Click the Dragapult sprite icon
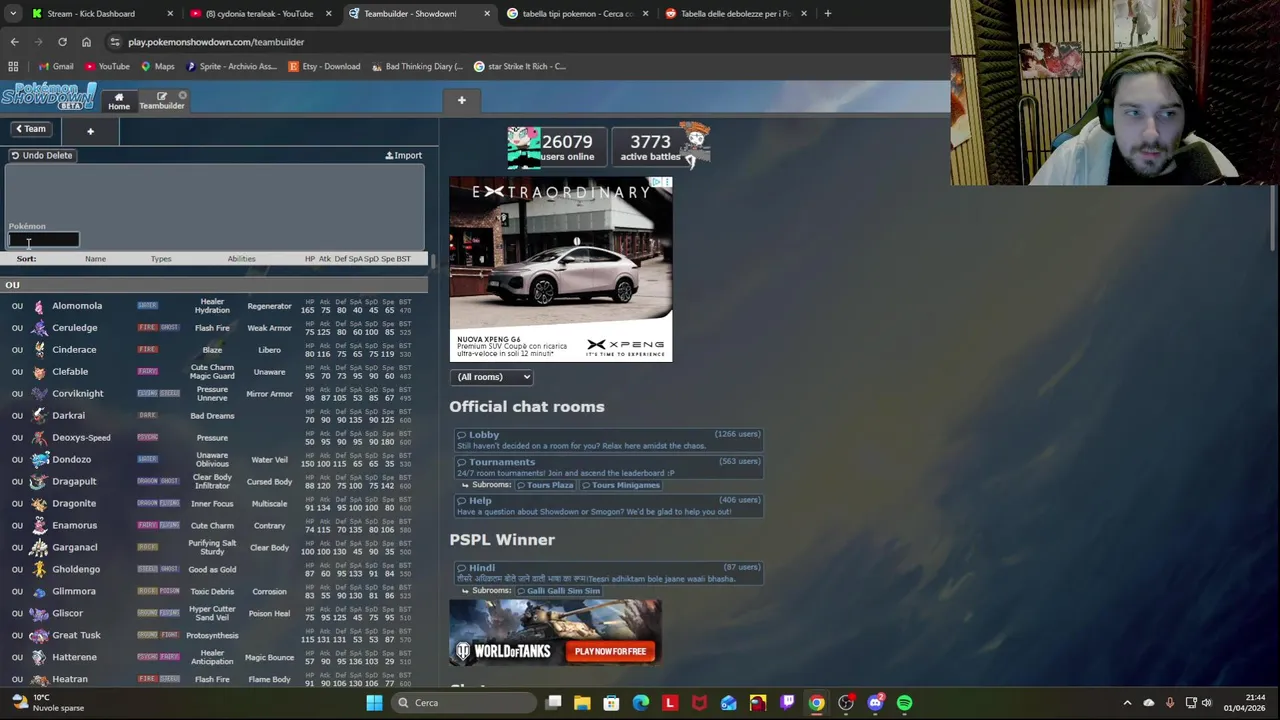Image resolution: width=1280 pixels, height=720 pixels. point(39,481)
